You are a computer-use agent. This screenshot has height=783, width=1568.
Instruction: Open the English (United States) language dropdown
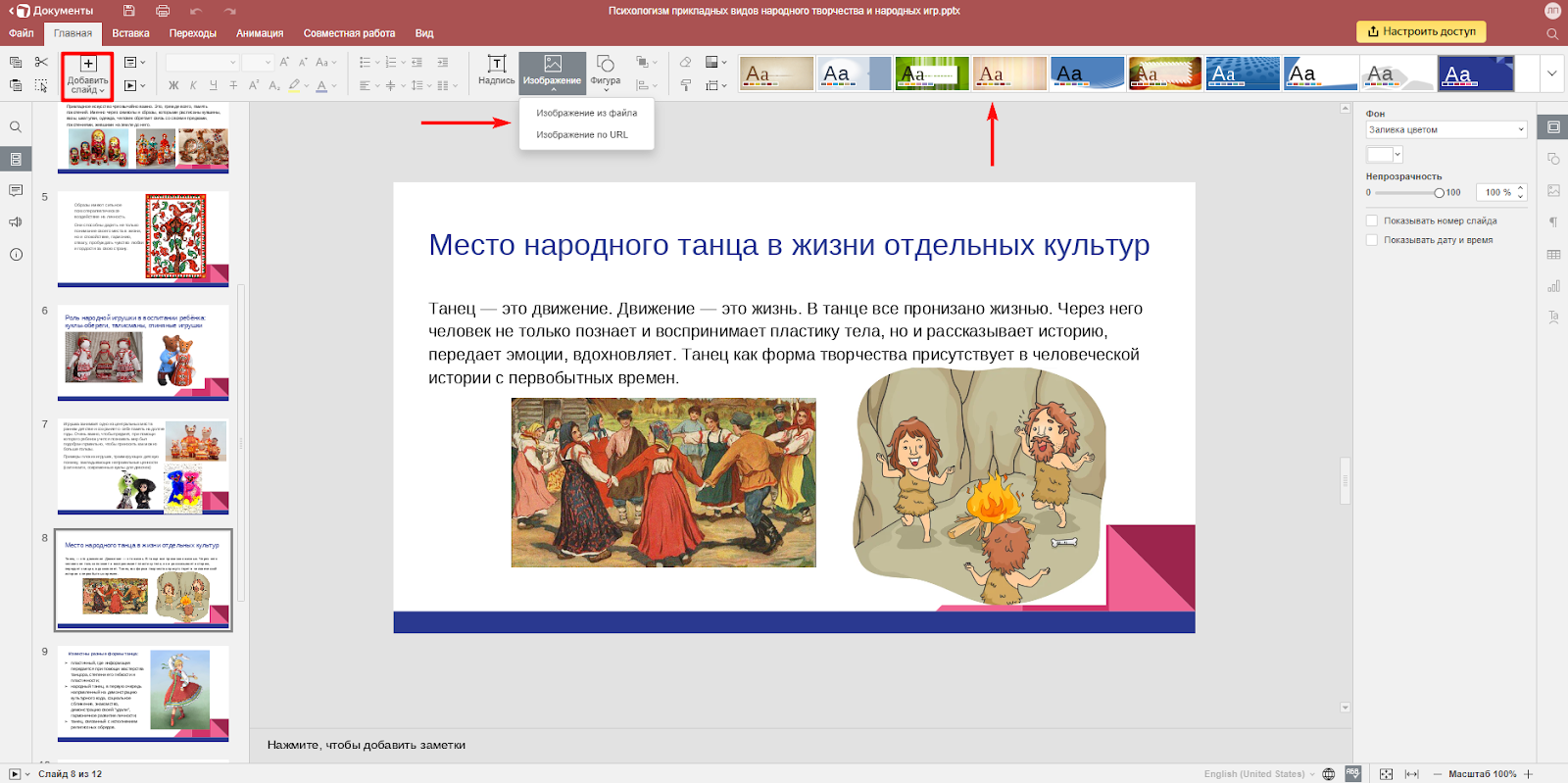[1259, 774]
